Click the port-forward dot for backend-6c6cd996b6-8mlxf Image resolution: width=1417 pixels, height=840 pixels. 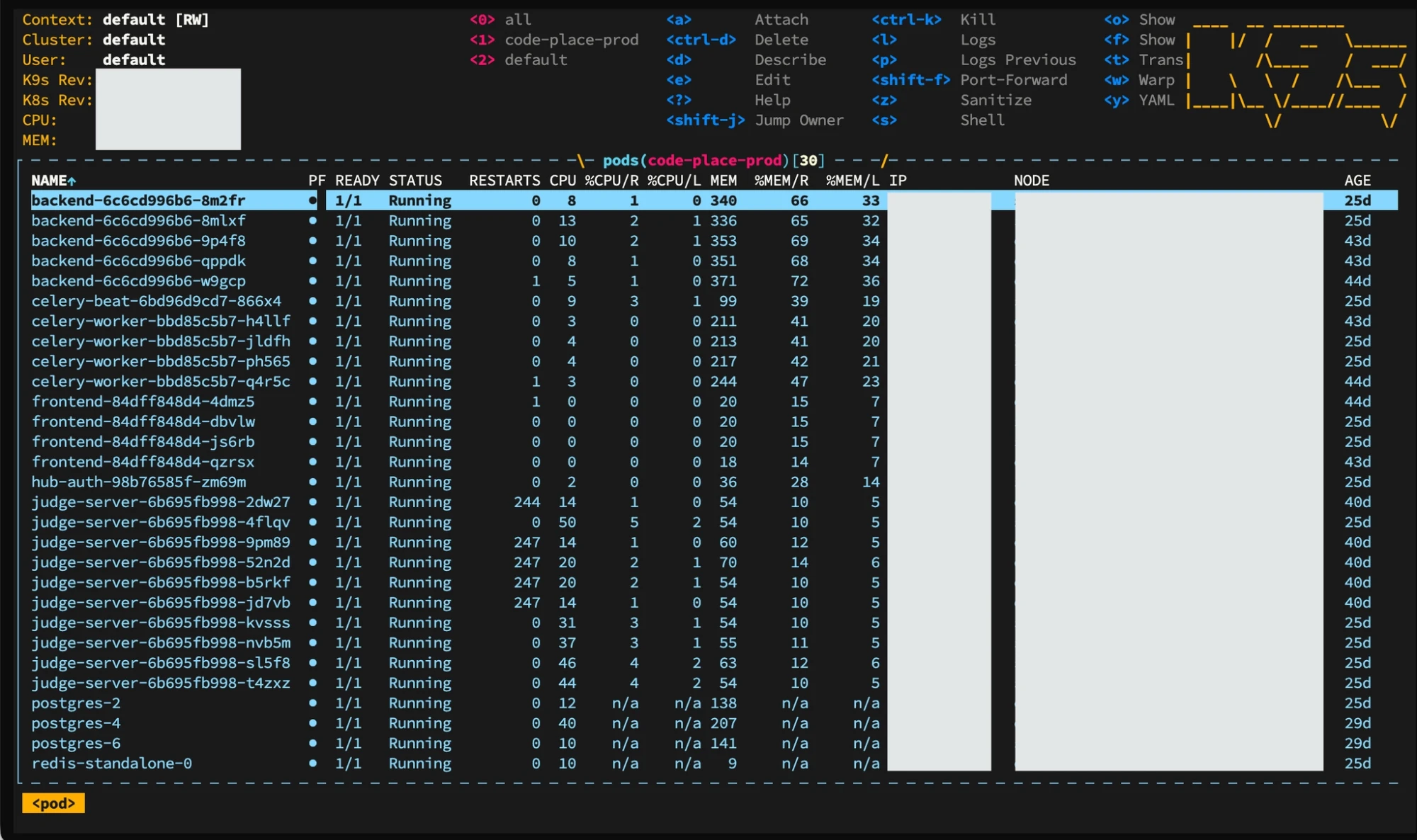point(312,221)
